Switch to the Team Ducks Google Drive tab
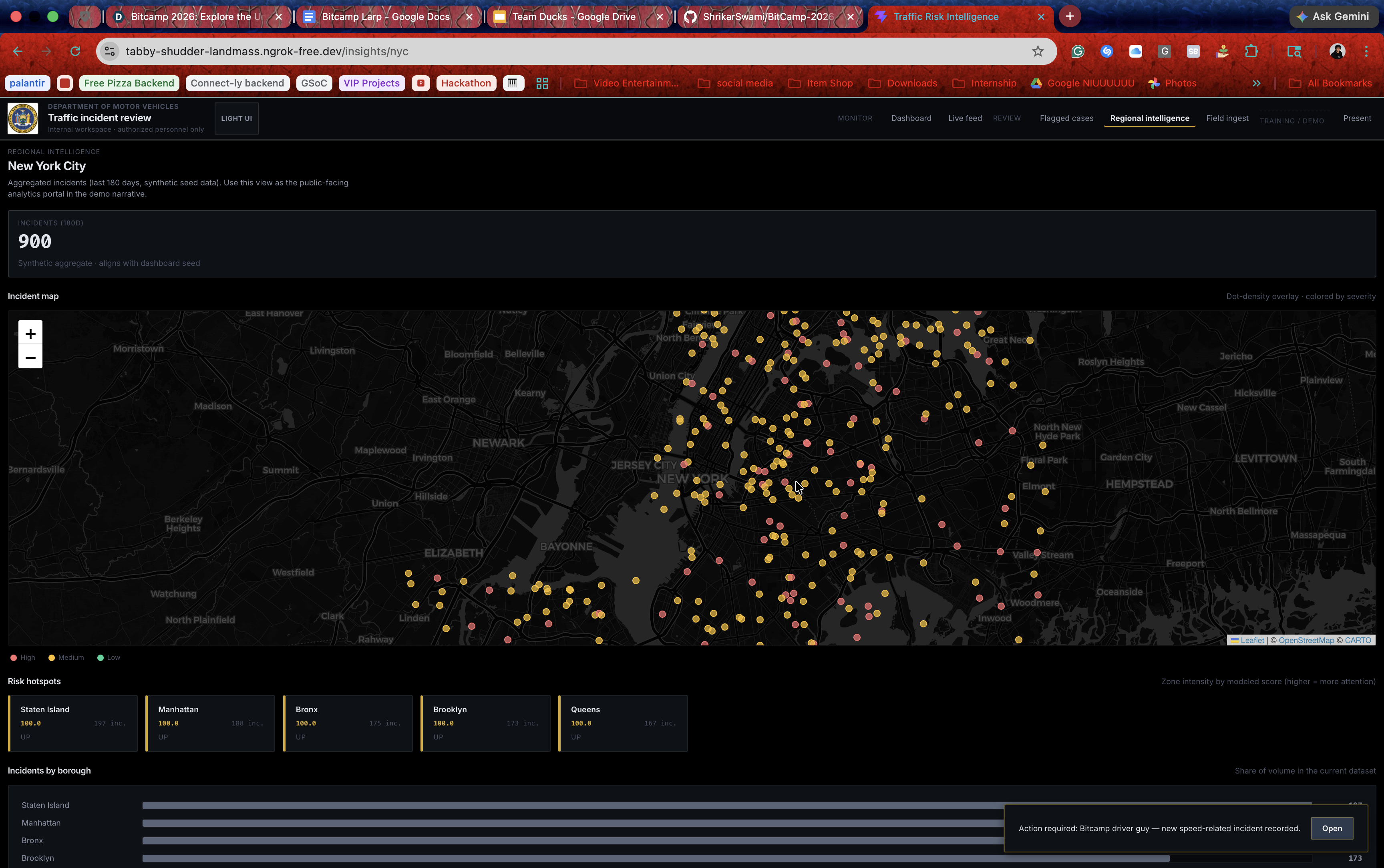This screenshot has height=868, width=1384. 573,17
